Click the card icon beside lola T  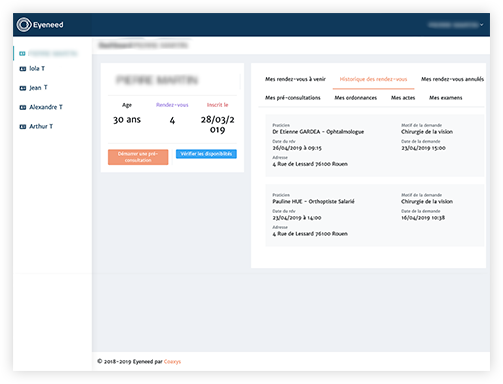click(22, 69)
